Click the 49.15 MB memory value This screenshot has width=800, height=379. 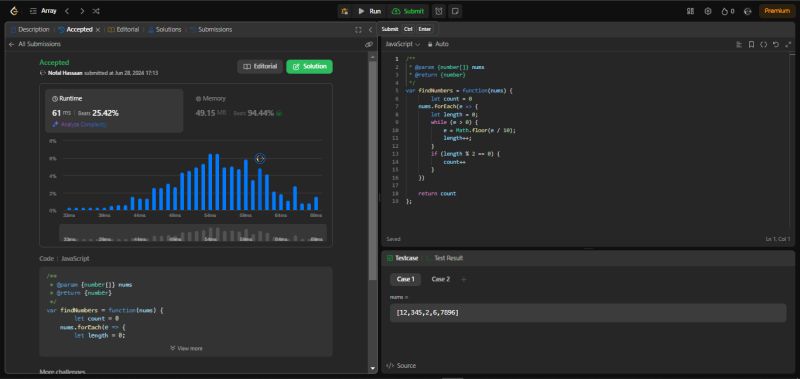click(211, 113)
